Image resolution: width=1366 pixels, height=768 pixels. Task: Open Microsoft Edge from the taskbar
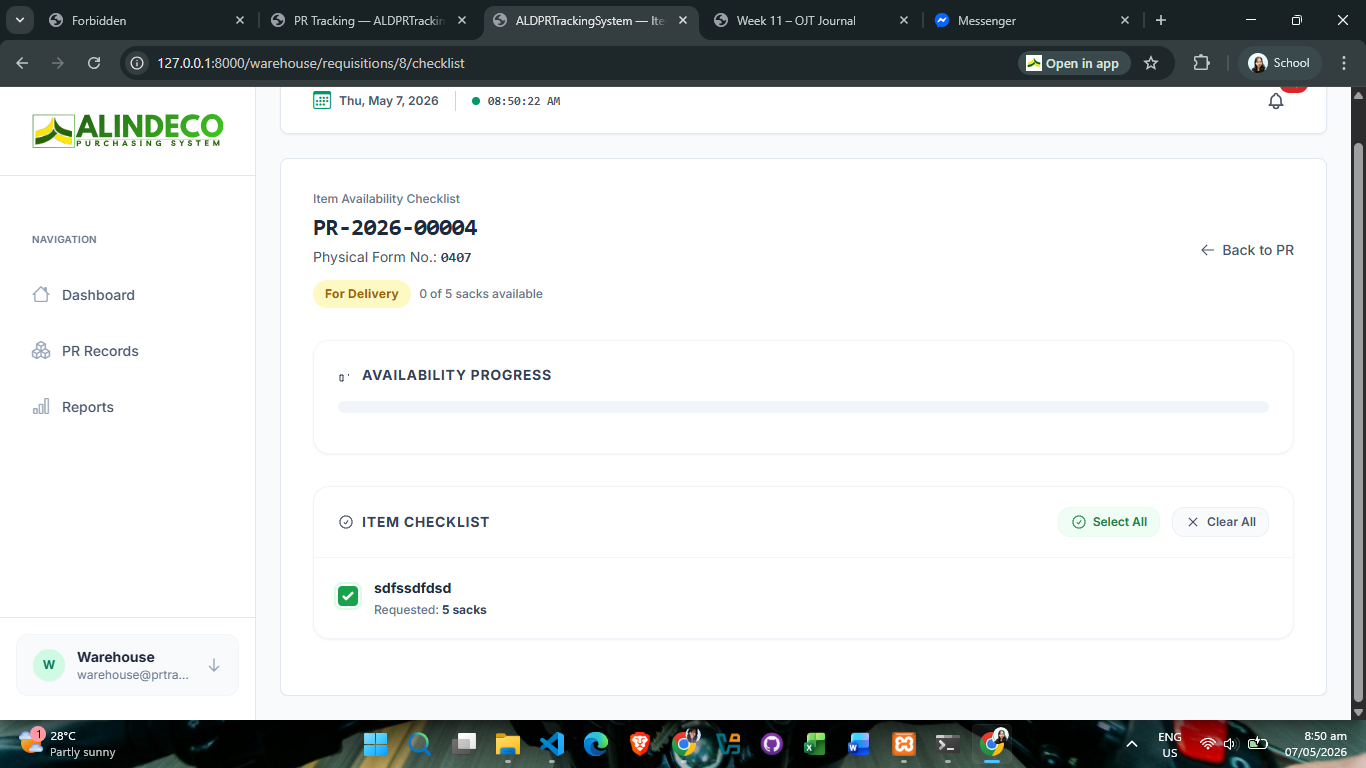pyautogui.click(x=596, y=744)
